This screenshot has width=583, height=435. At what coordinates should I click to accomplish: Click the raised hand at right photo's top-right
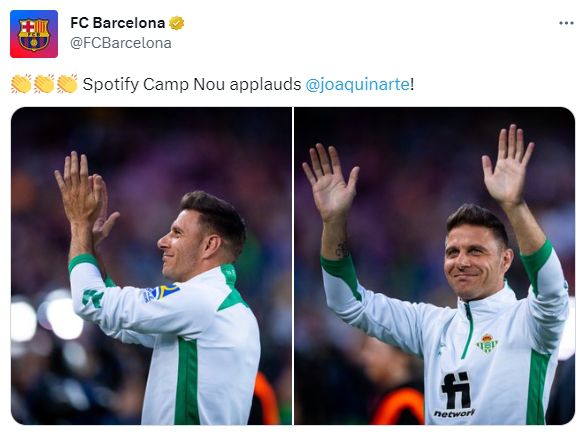click(508, 165)
